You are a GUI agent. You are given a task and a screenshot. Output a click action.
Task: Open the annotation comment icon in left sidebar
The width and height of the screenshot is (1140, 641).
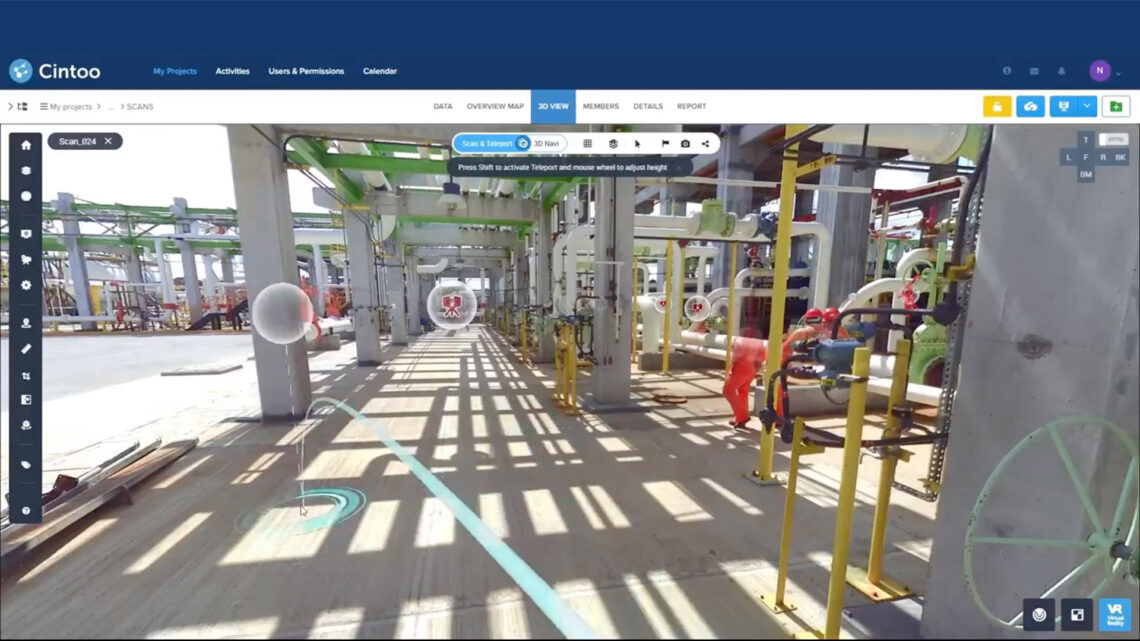click(x=26, y=234)
